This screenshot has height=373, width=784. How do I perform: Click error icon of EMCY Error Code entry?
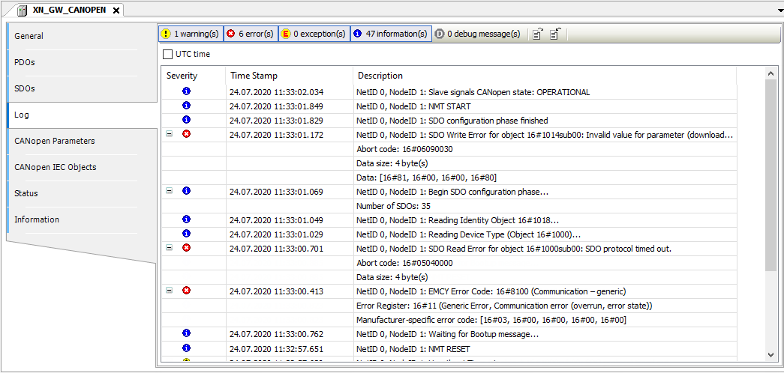click(186, 290)
